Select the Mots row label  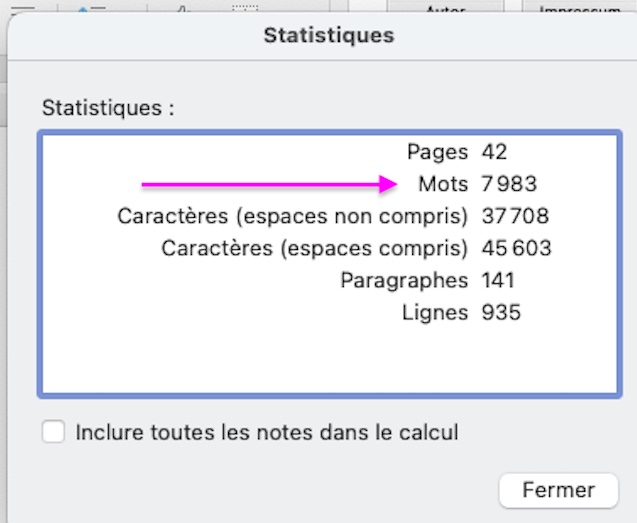coord(443,184)
